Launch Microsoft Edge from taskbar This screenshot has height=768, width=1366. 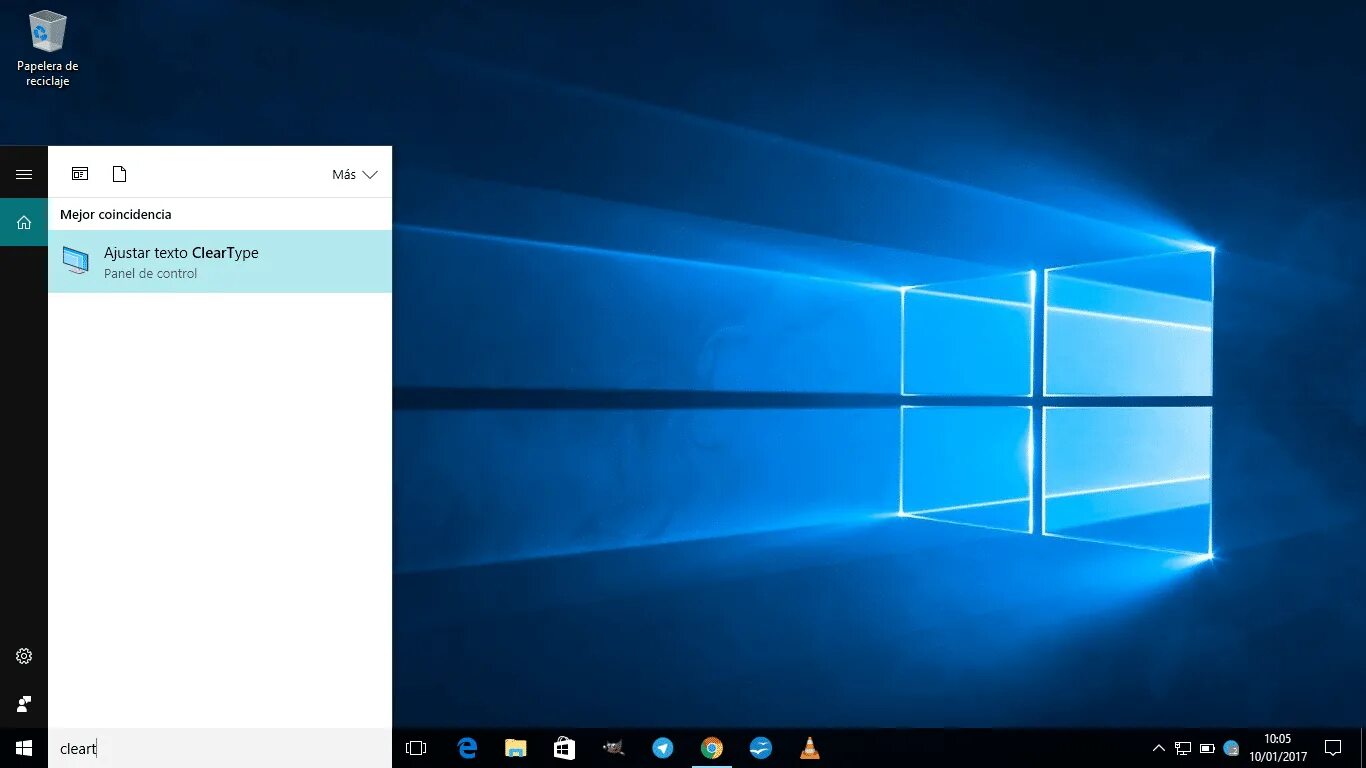467,748
